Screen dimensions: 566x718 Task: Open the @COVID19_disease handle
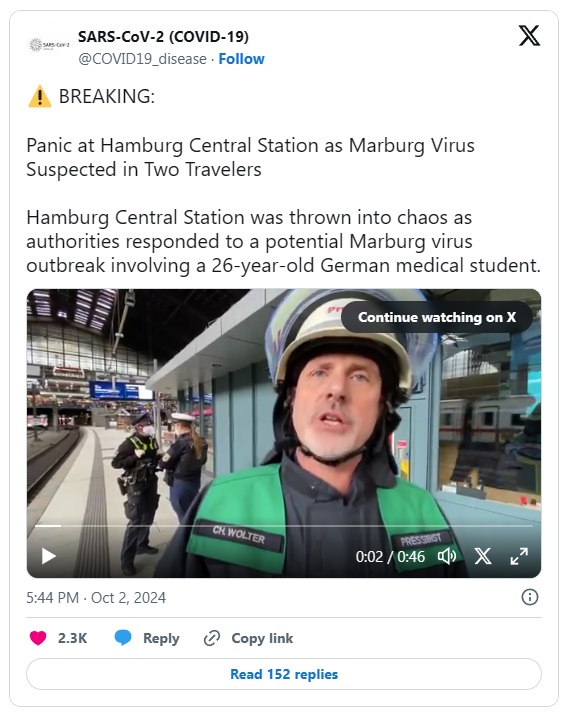tap(142, 59)
